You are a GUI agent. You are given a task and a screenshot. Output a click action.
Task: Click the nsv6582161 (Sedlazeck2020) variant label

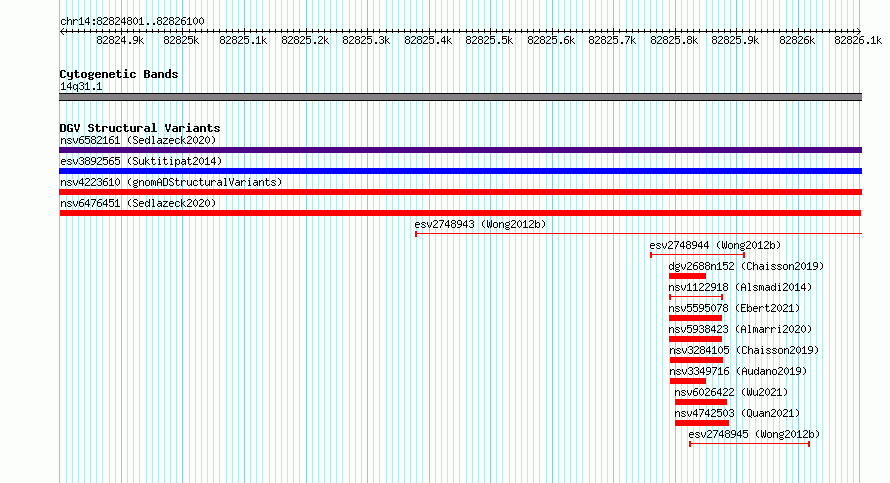(x=138, y=140)
